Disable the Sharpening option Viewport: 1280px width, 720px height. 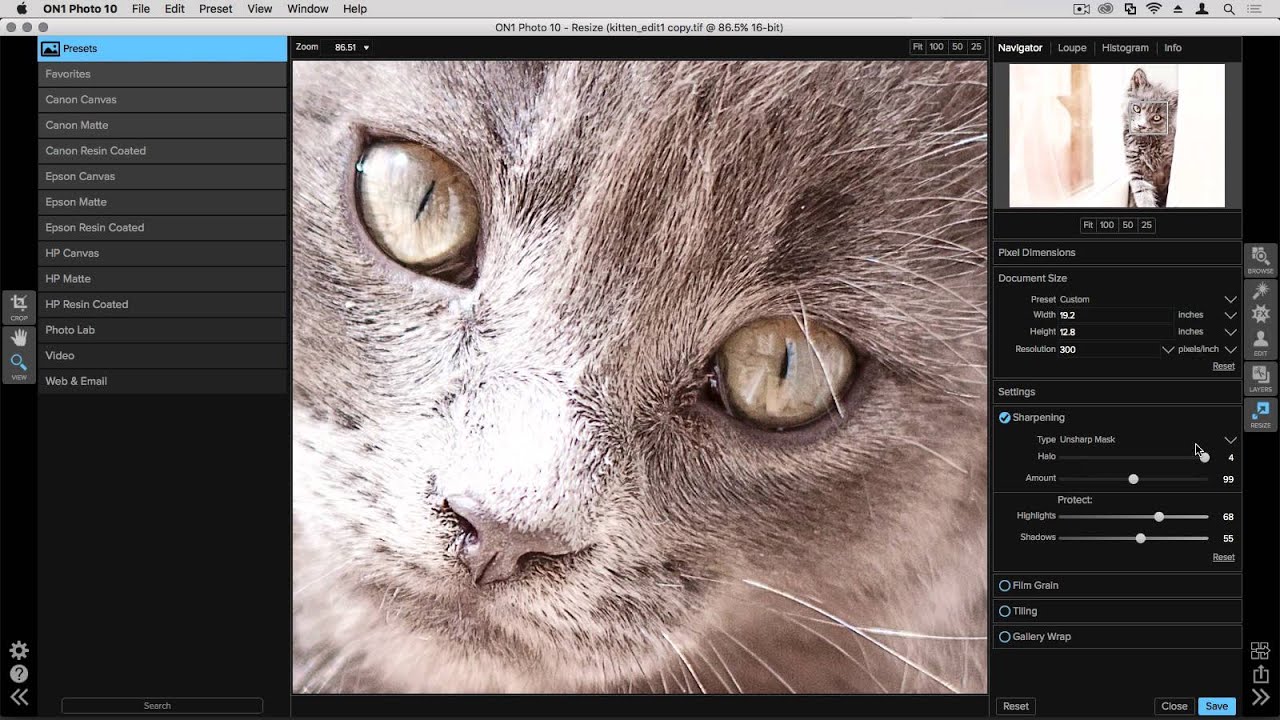(x=1005, y=418)
